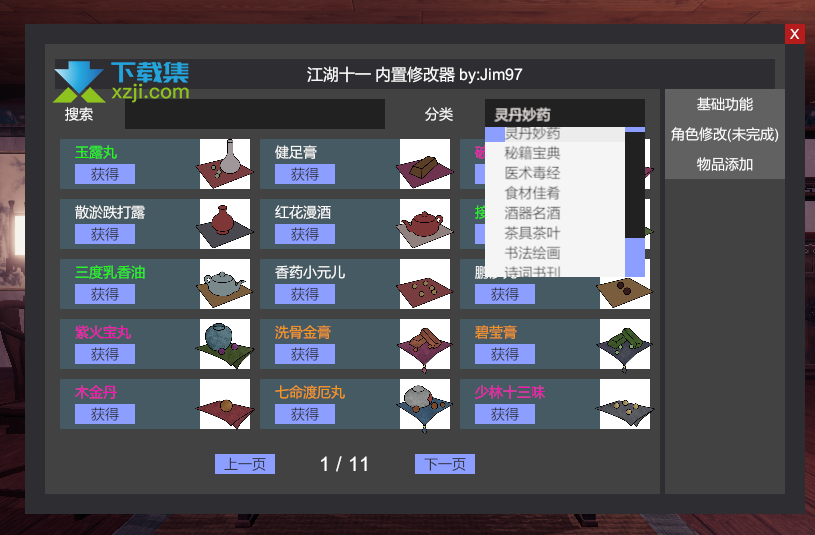815x535 pixels.
Task: Click the 健足膏 item image
Action: click(x=425, y=164)
